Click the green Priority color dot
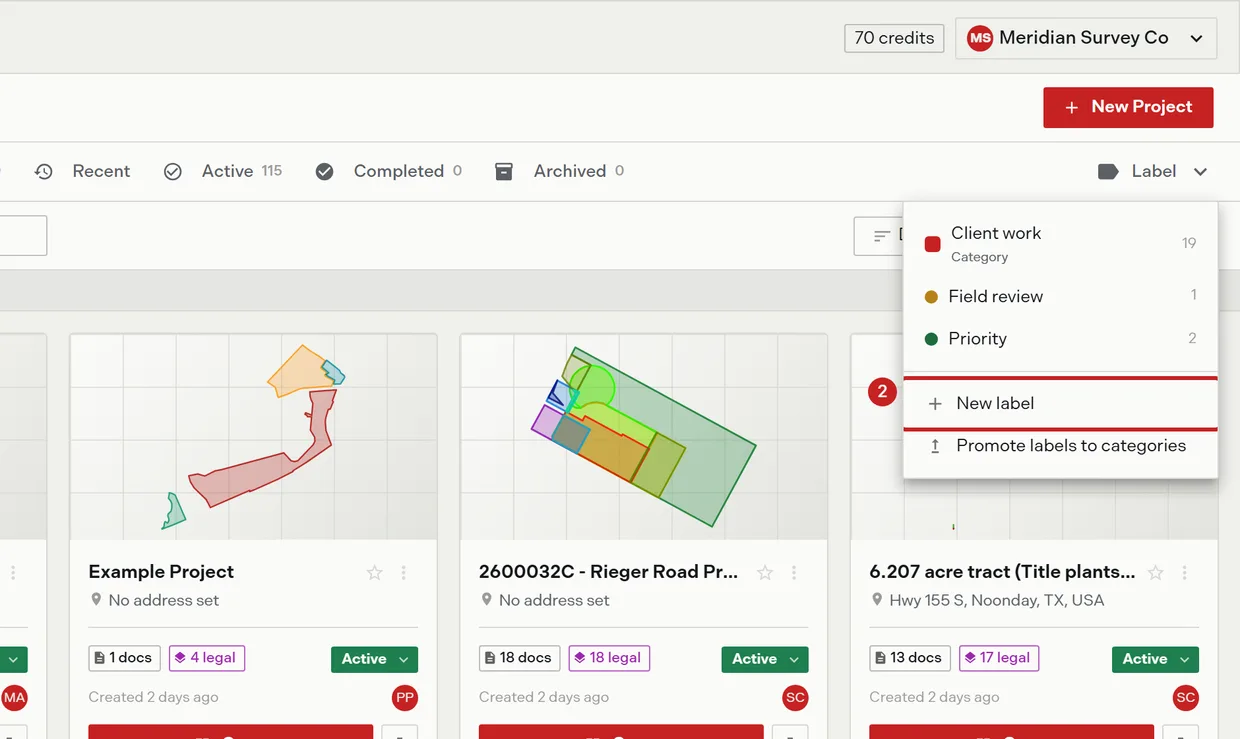The image size is (1240, 739). click(x=932, y=339)
